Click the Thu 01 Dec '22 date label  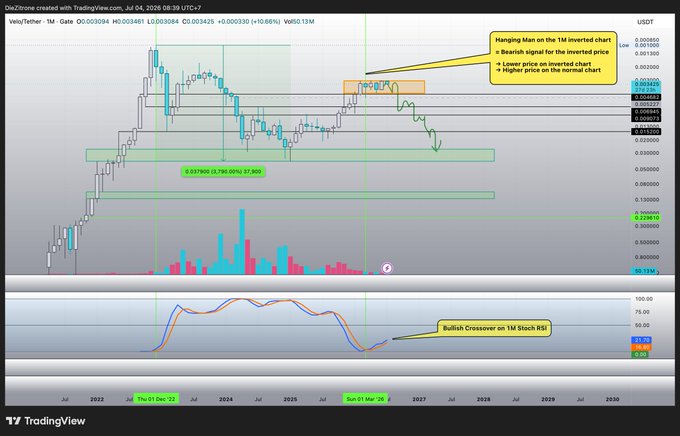click(156, 399)
